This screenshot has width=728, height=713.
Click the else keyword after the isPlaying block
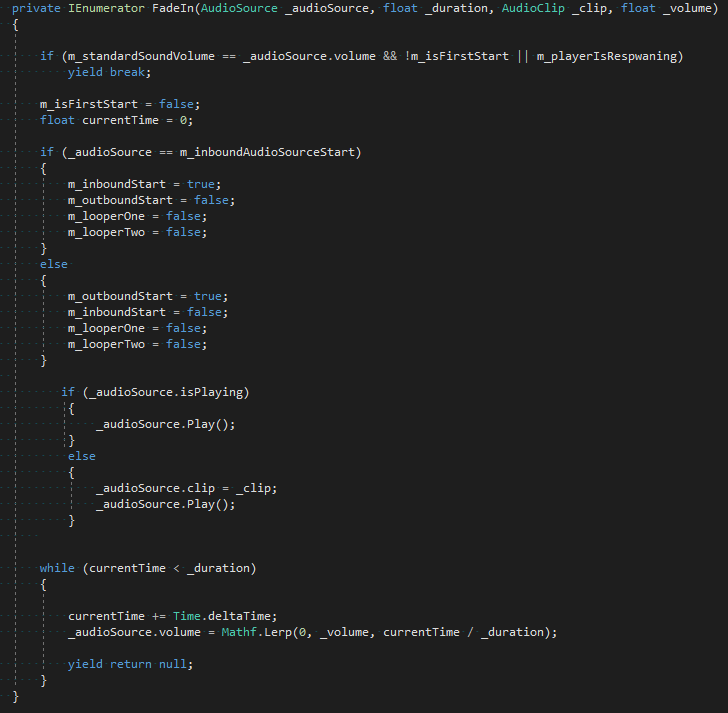(x=82, y=456)
